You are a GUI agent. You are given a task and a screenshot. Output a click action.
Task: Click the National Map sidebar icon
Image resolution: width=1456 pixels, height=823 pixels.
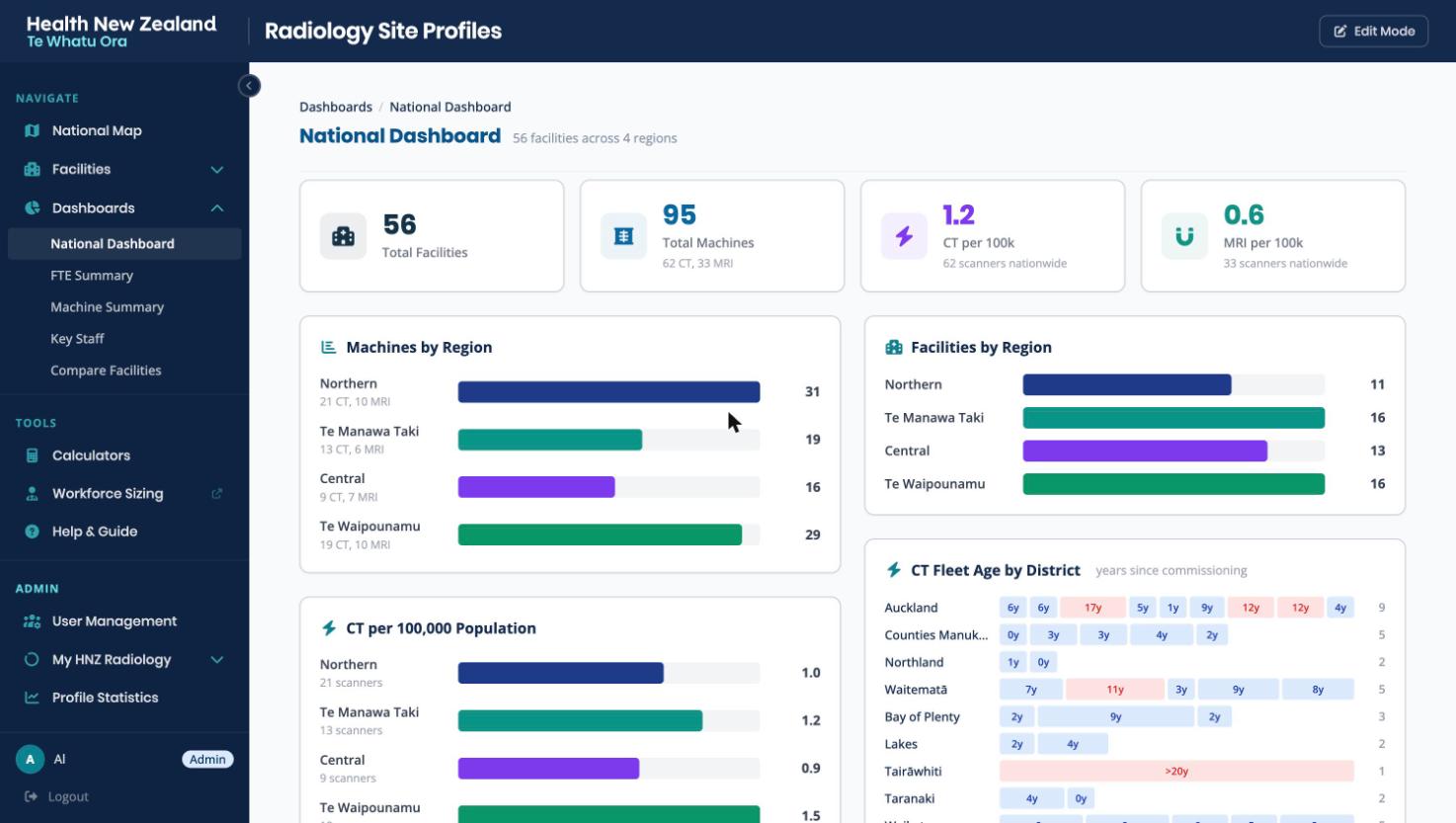click(32, 130)
